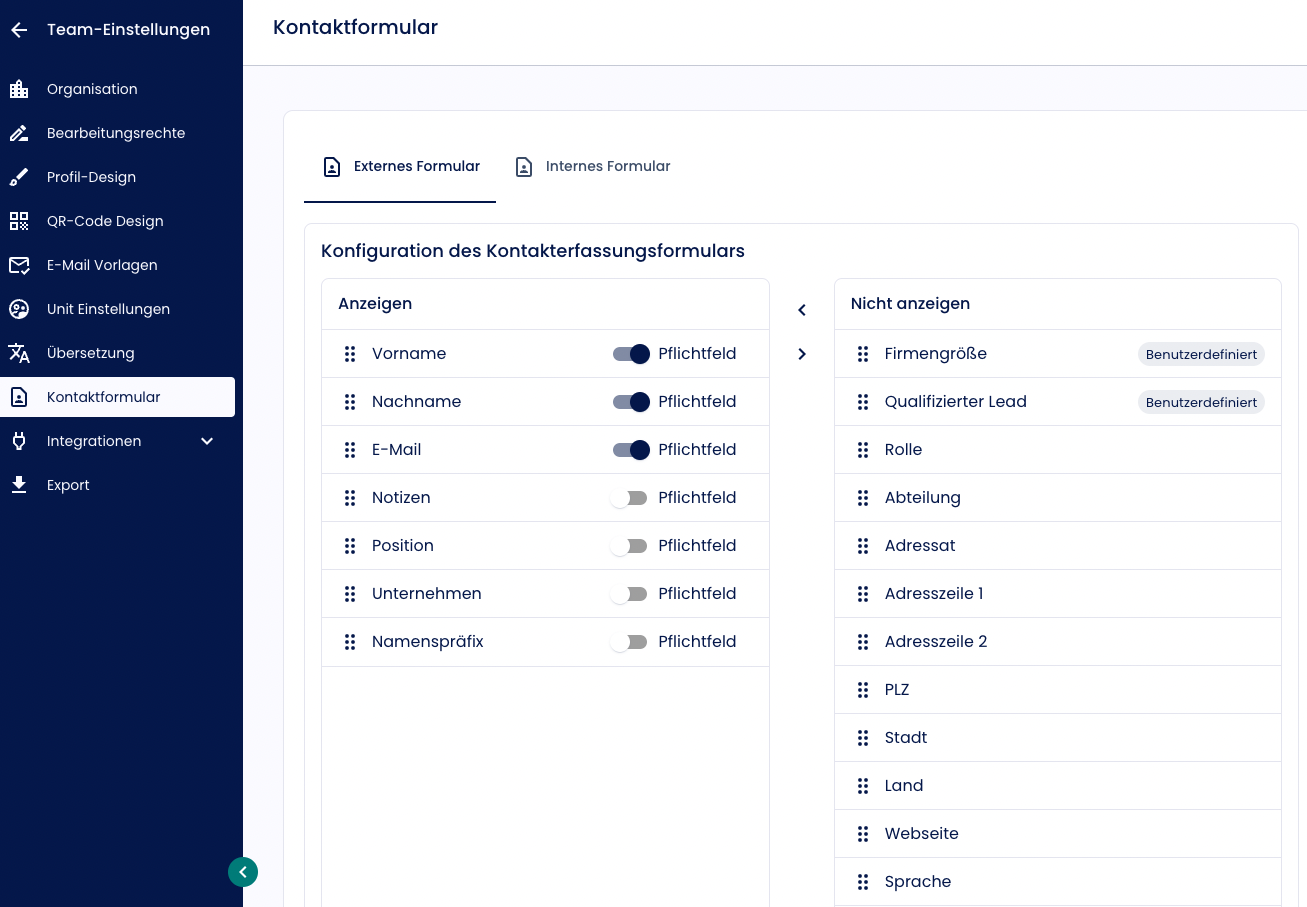Click the Abteilung field label
This screenshot has height=907, width=1307.
click(x=922, y=498)
